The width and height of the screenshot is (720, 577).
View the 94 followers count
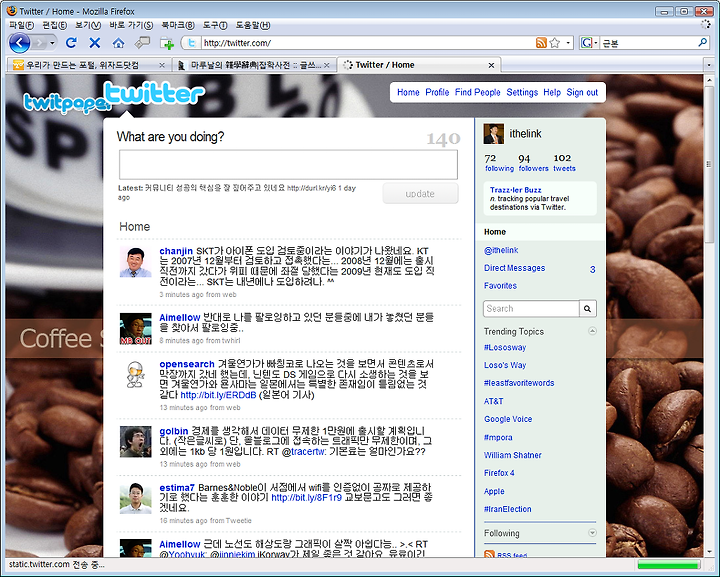click(533, 163)
